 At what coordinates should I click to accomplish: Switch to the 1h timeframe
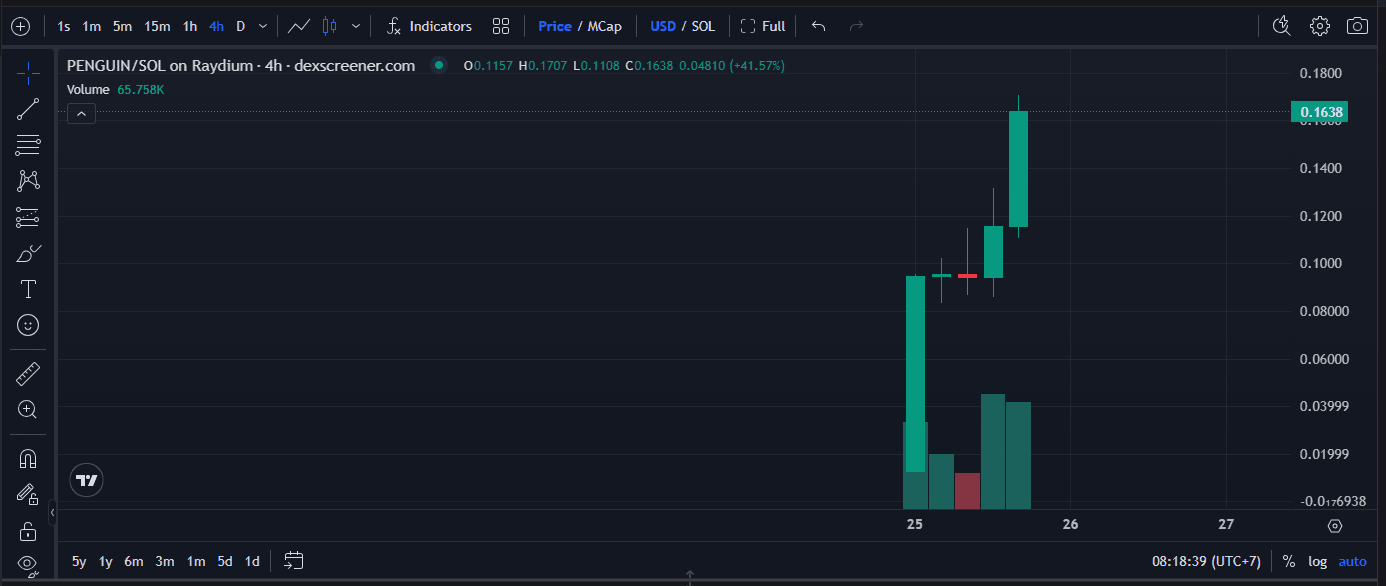coord(189,26)
